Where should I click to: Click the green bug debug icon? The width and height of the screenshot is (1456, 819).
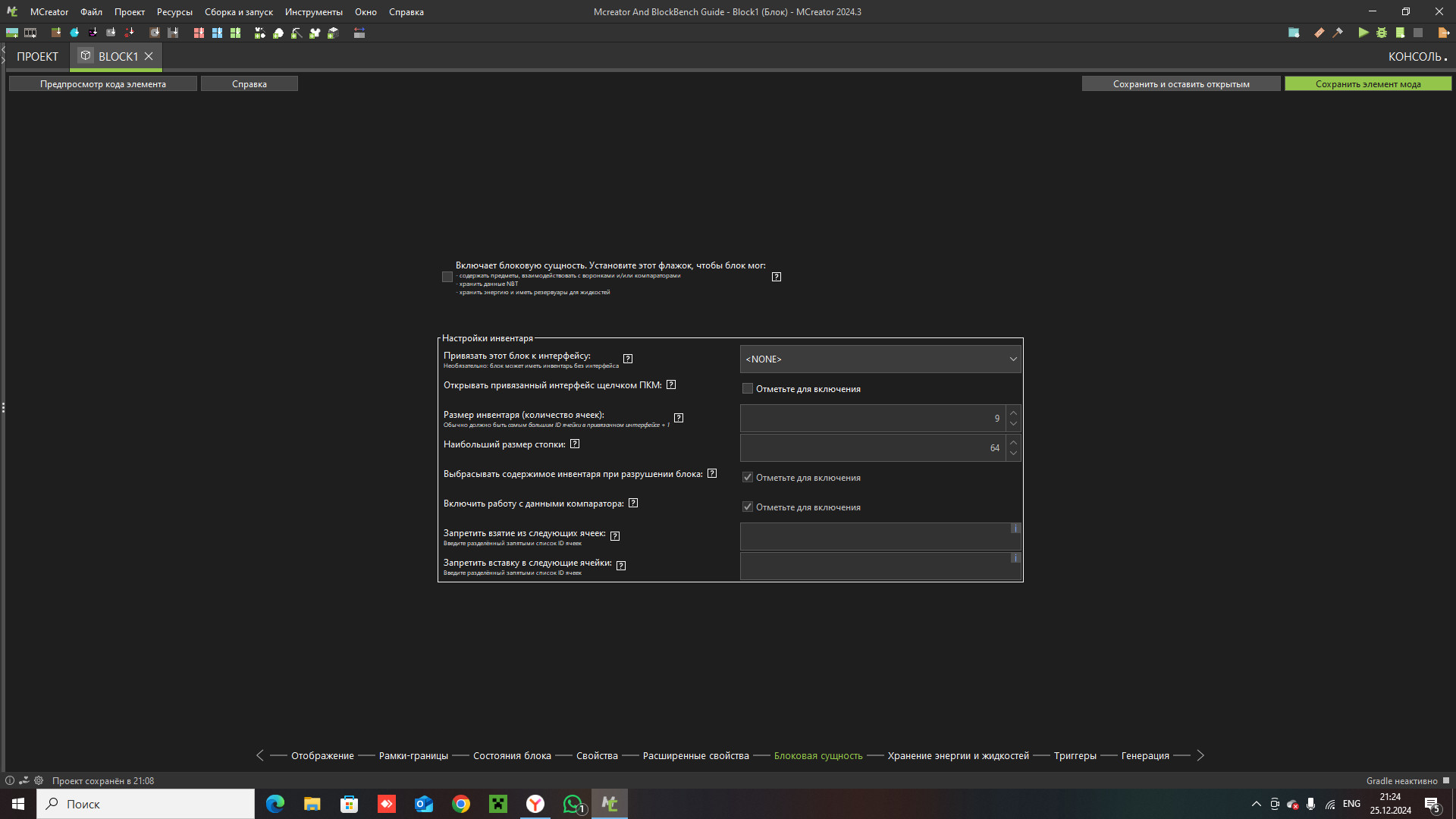pyautogui.click(x=1382, y=33)
